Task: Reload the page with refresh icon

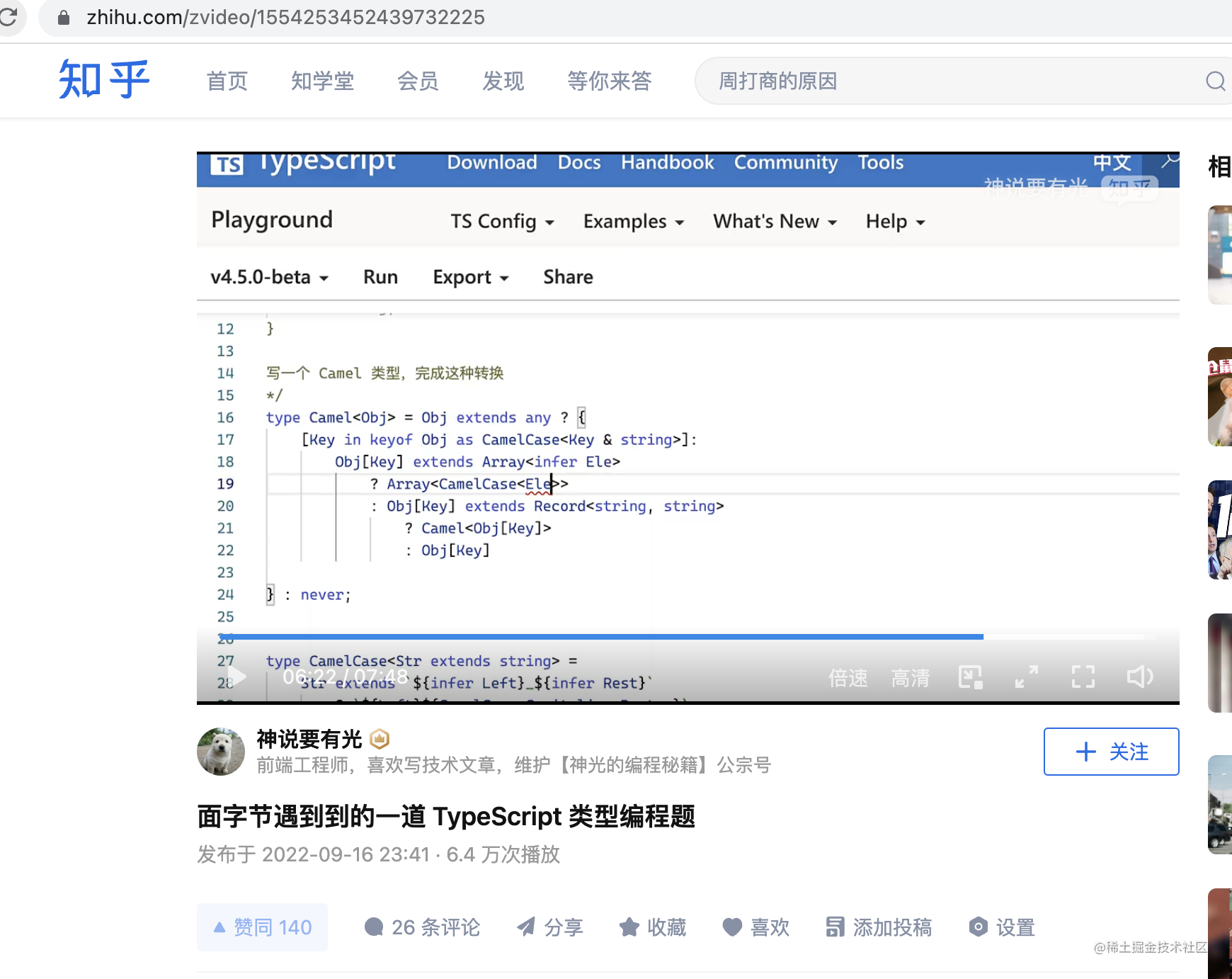Action: (8, 17)
